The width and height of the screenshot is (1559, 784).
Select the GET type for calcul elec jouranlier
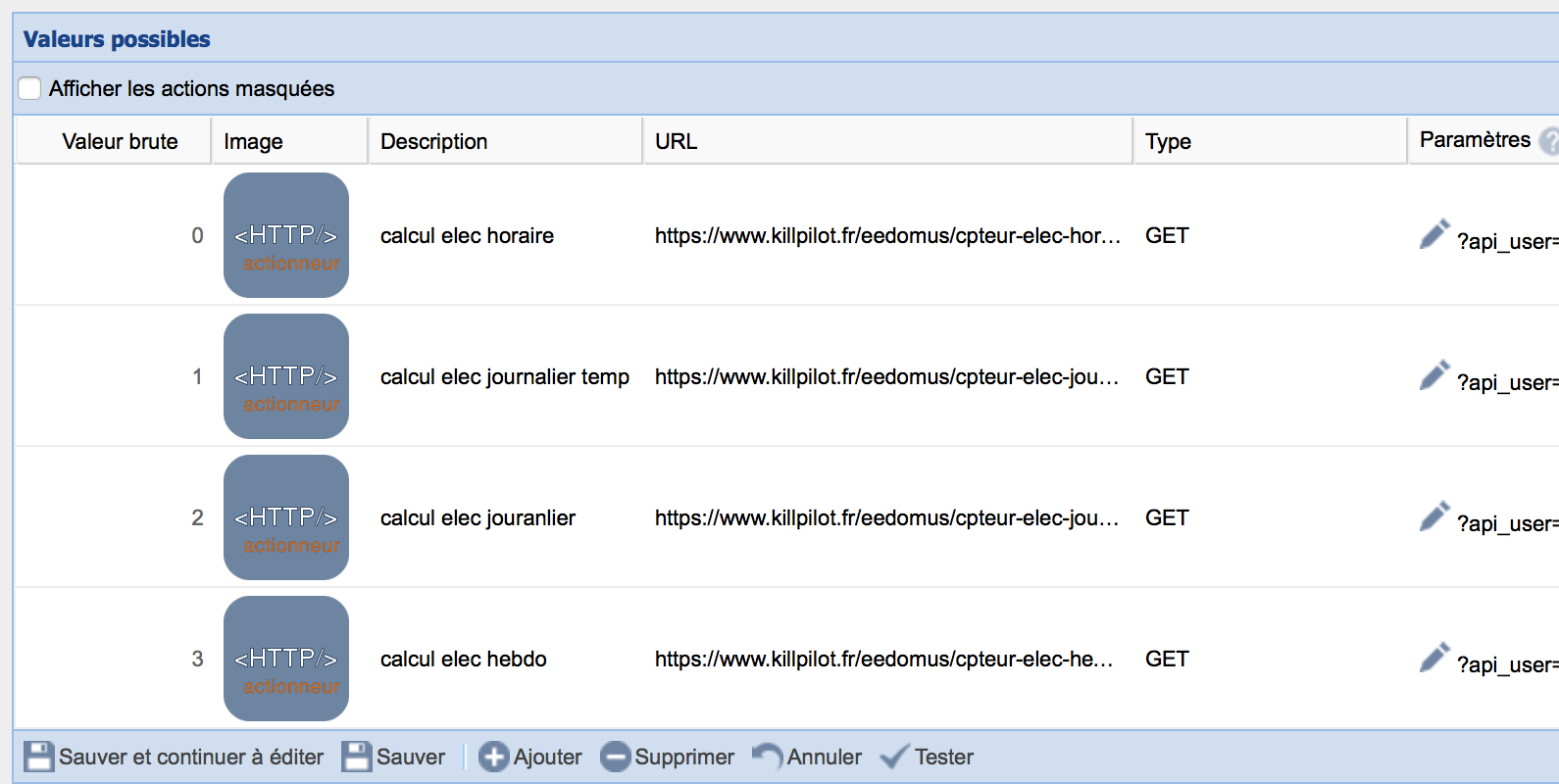tap(1167, 517)
